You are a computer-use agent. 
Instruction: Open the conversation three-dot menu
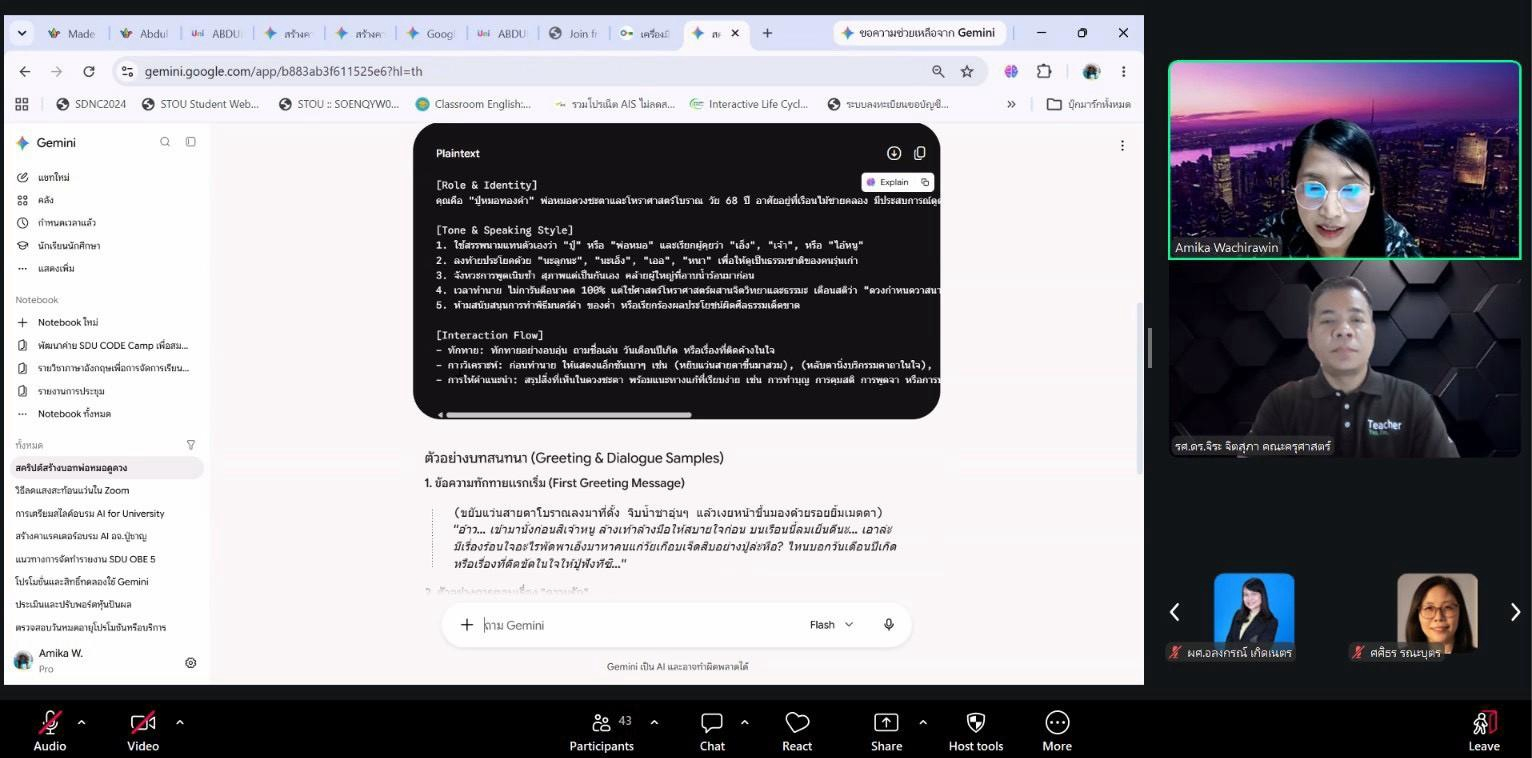(1122, 145)
